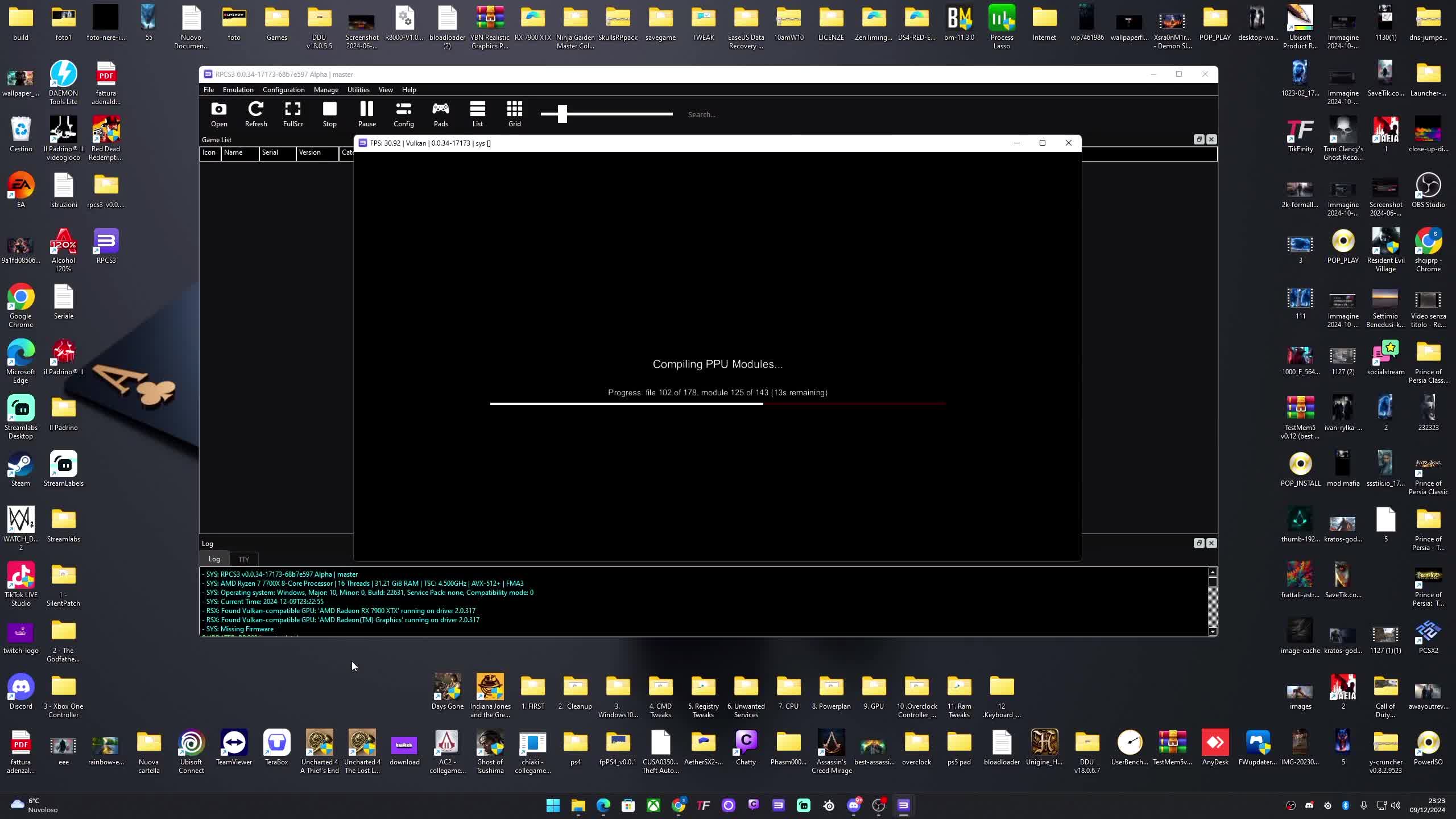Switch to the TTY tab

tap(243, 559)
